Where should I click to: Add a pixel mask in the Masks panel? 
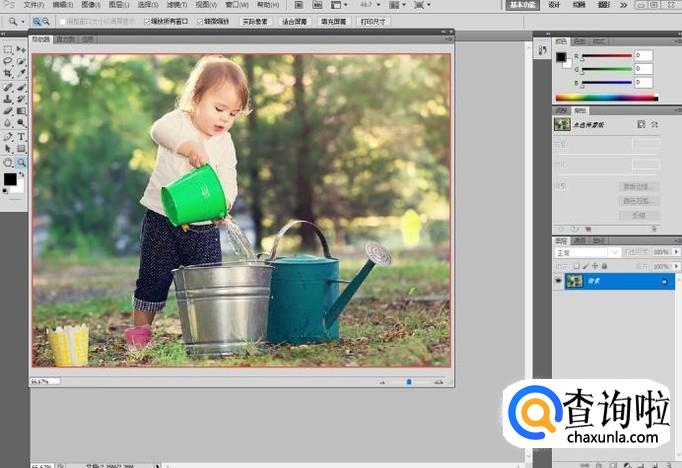click(641, 124)
